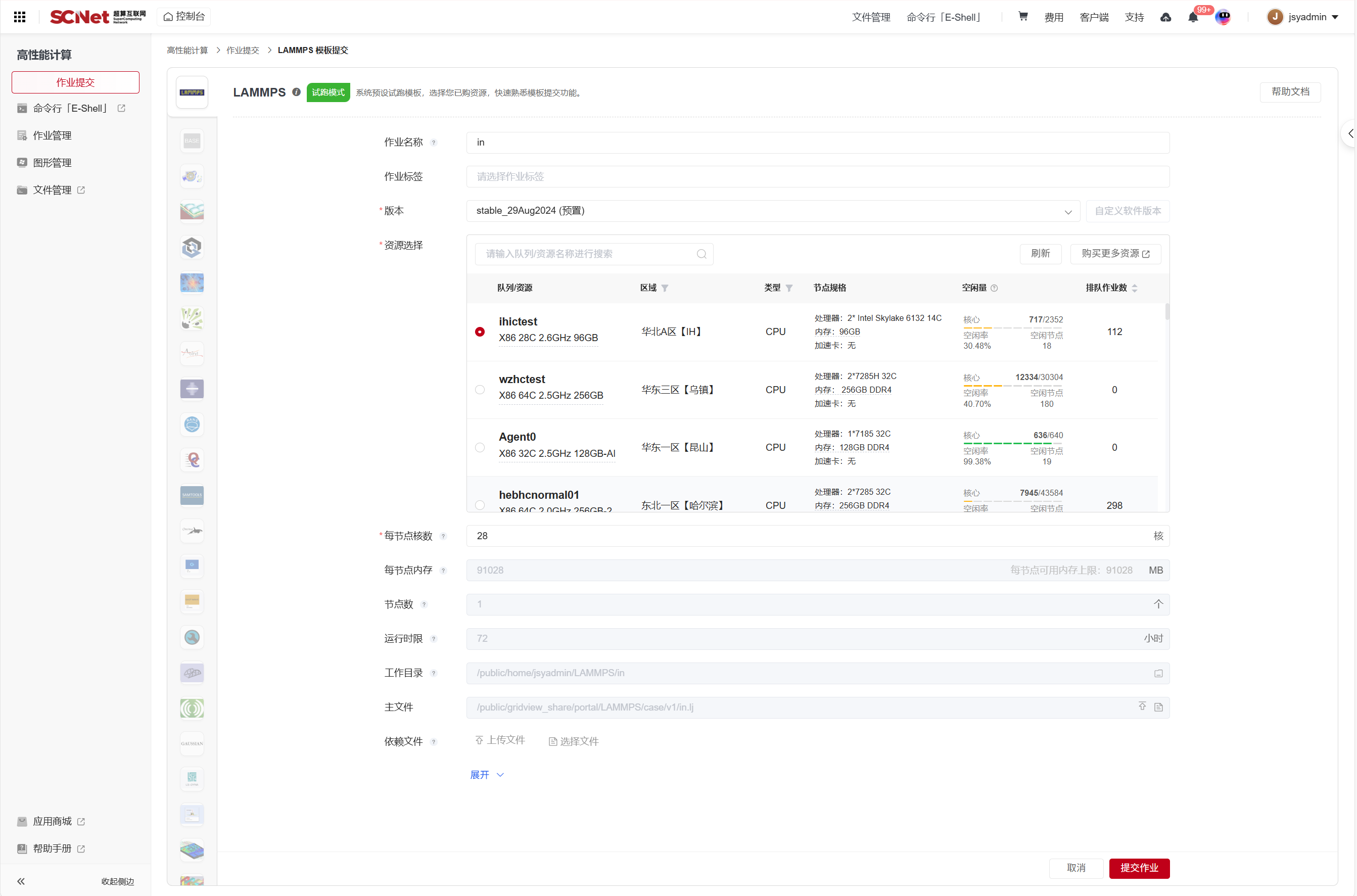The height and width of the screenshot is (896, 1357).
Task: Click the search icon in queue search box
Action: [701, 254]
